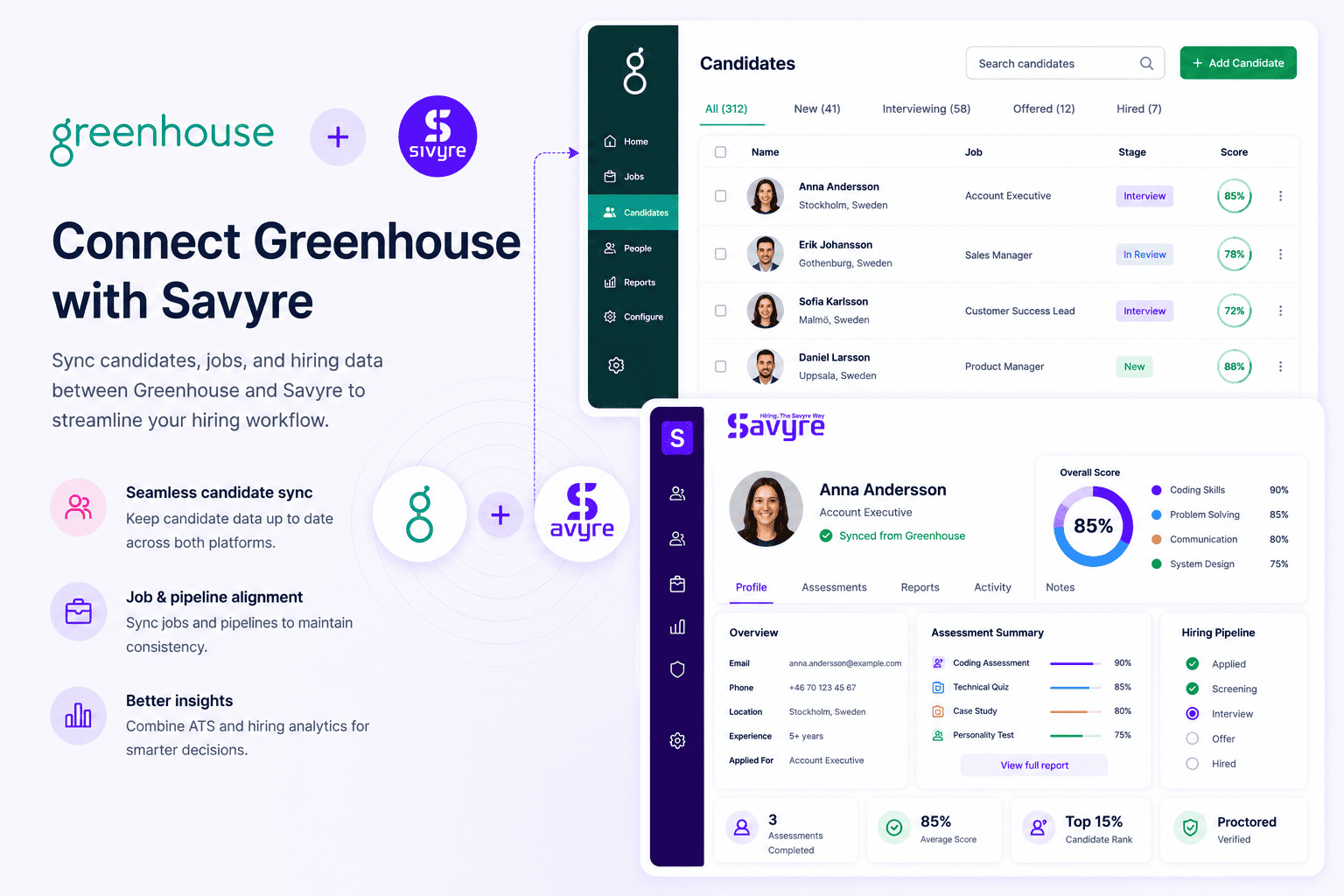The width and height of the screenshot is (1344, 896).
Task: Check the Sofia Karlsson row checkbox
Action: click(721, 311)
